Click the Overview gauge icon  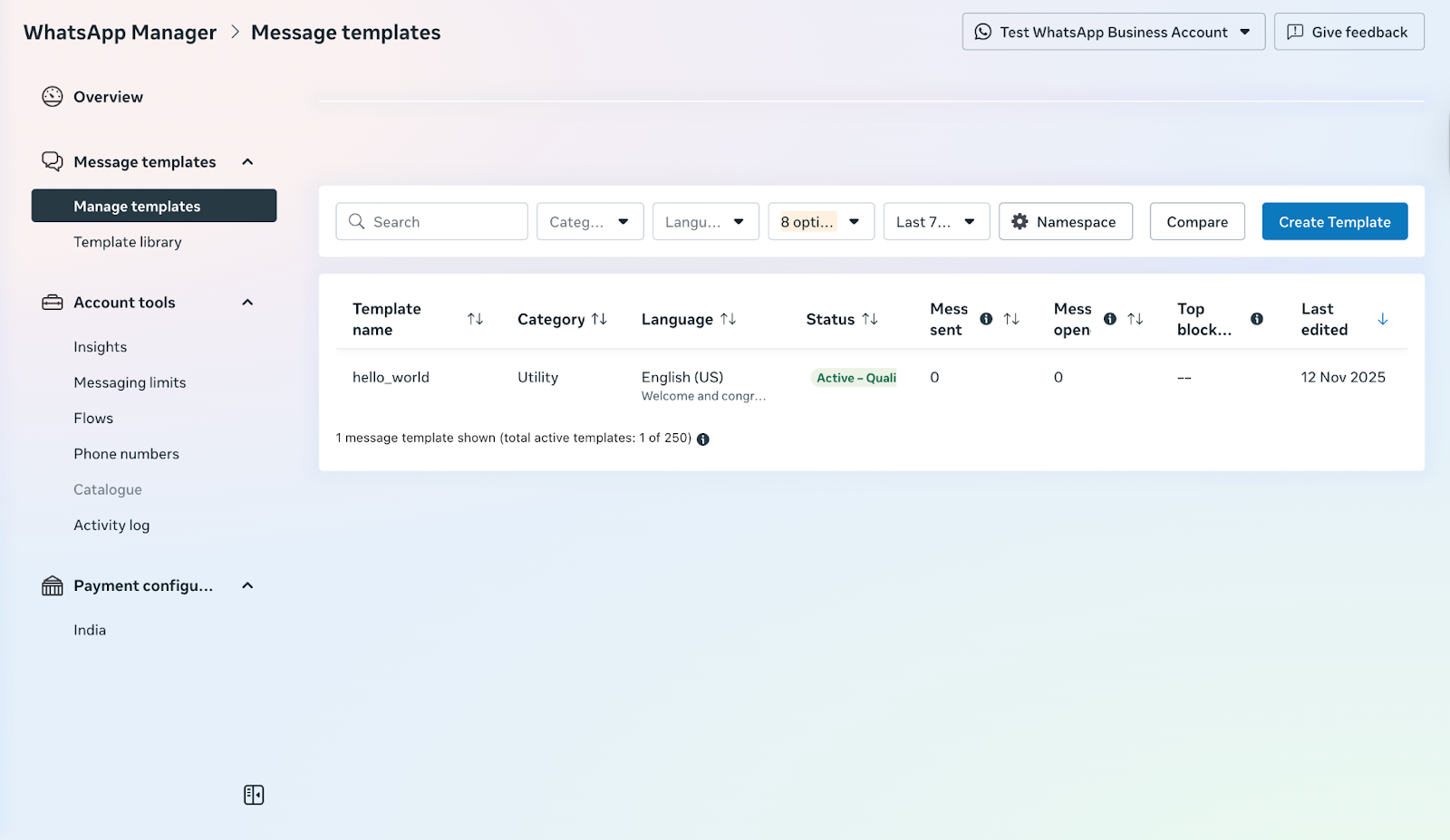tap(53, 97)
